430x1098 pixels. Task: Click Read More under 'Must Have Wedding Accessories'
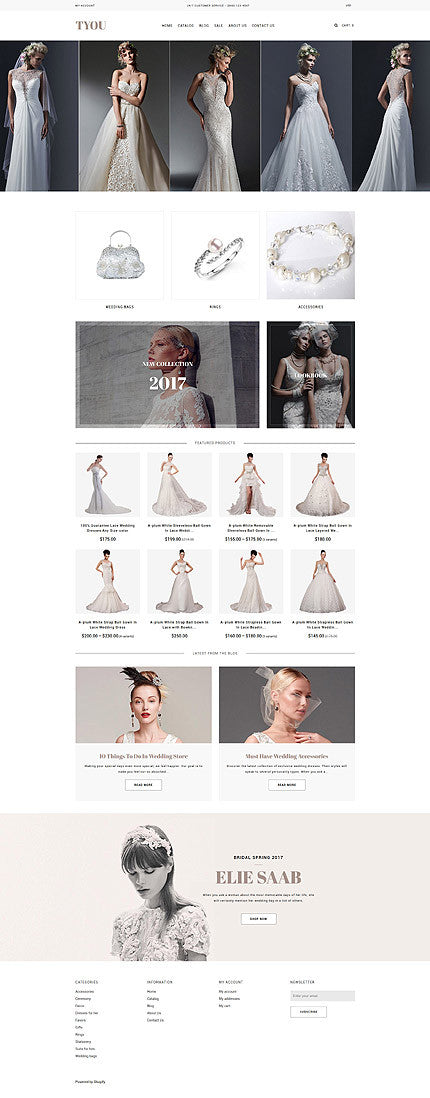tap(287, 785)
